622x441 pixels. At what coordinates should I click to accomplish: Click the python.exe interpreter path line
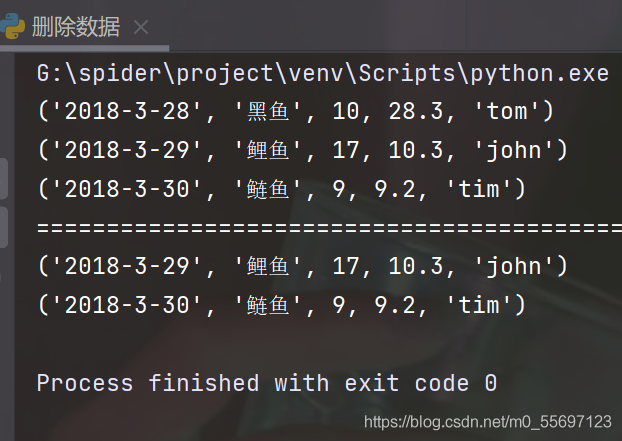click(322, 74)
